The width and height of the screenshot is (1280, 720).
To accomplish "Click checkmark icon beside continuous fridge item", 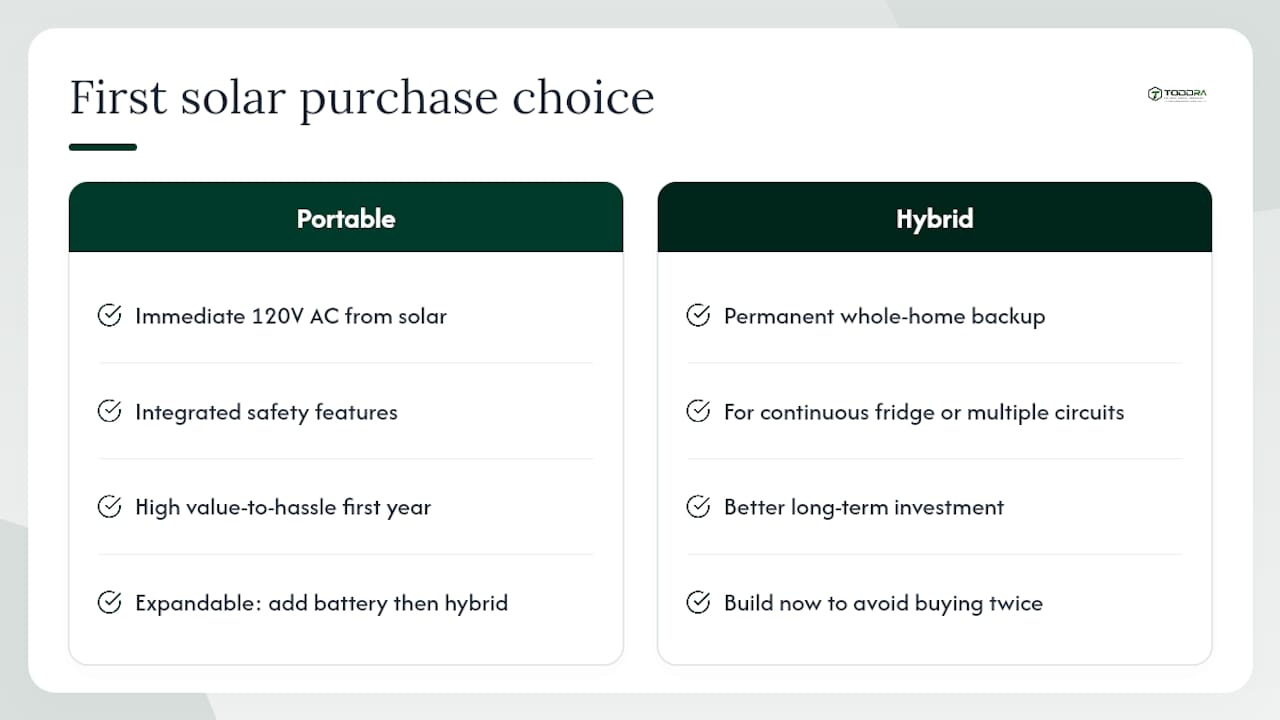I will [698, 412].
